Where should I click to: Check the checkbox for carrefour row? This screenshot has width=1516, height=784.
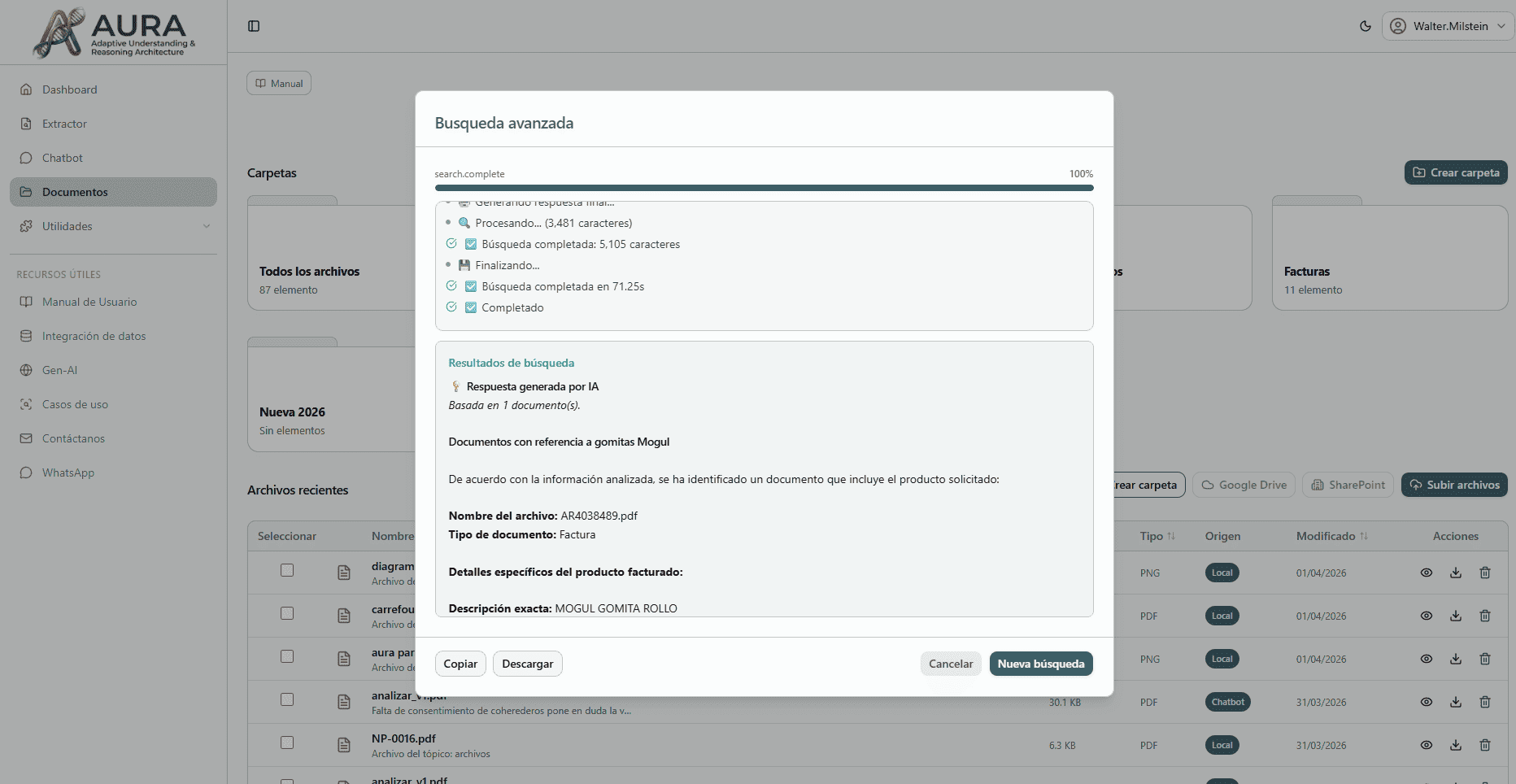pyautogui.click(x=286, y=614)
